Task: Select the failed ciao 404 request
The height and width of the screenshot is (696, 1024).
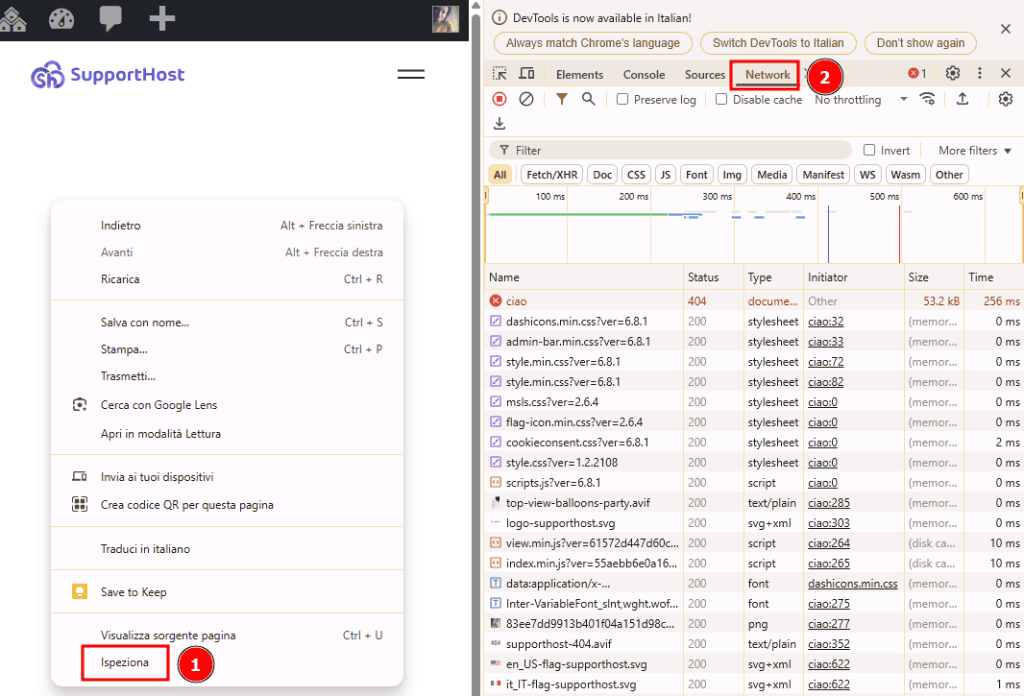Action: pos(754,301)
